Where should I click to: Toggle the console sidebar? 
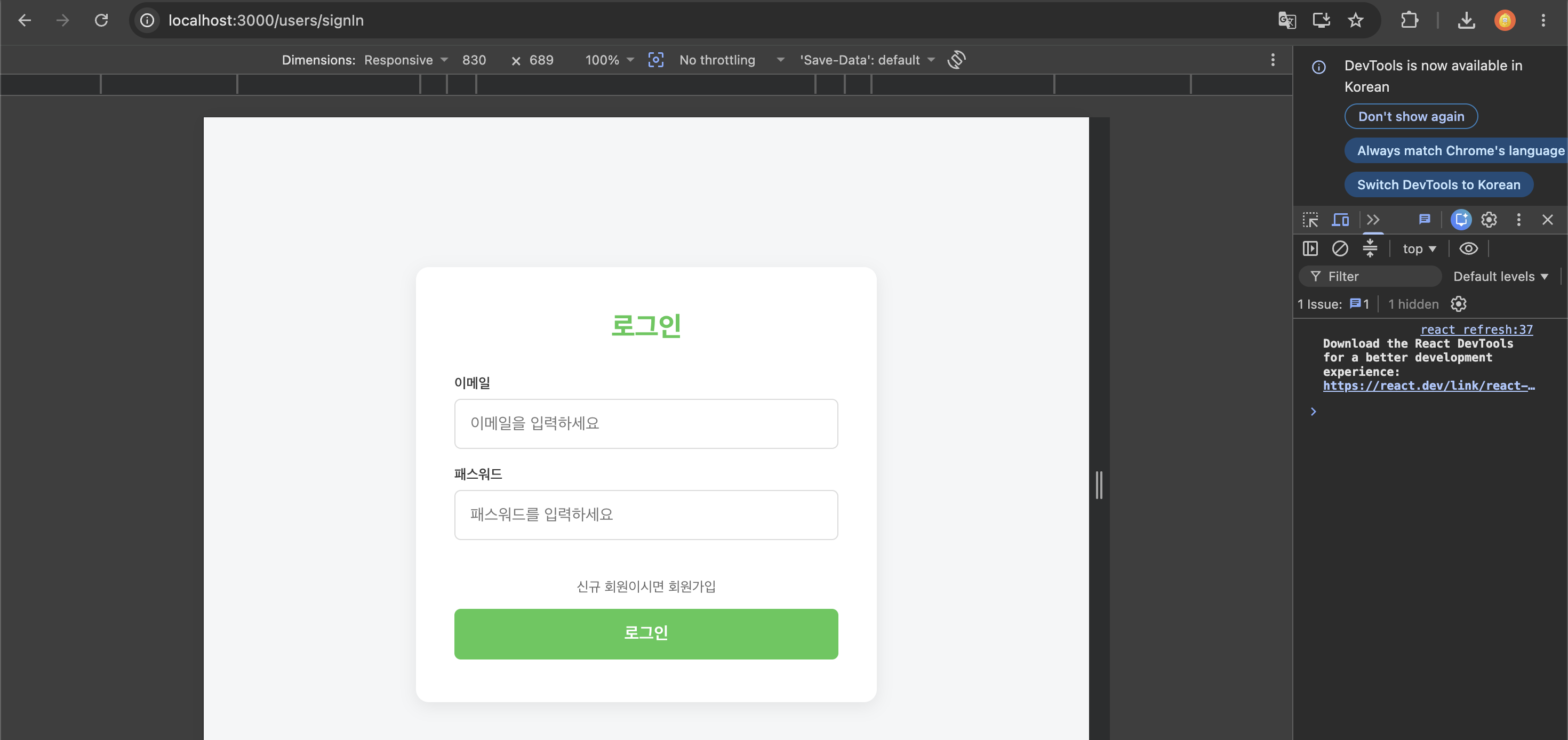[x=1310, y=248]
